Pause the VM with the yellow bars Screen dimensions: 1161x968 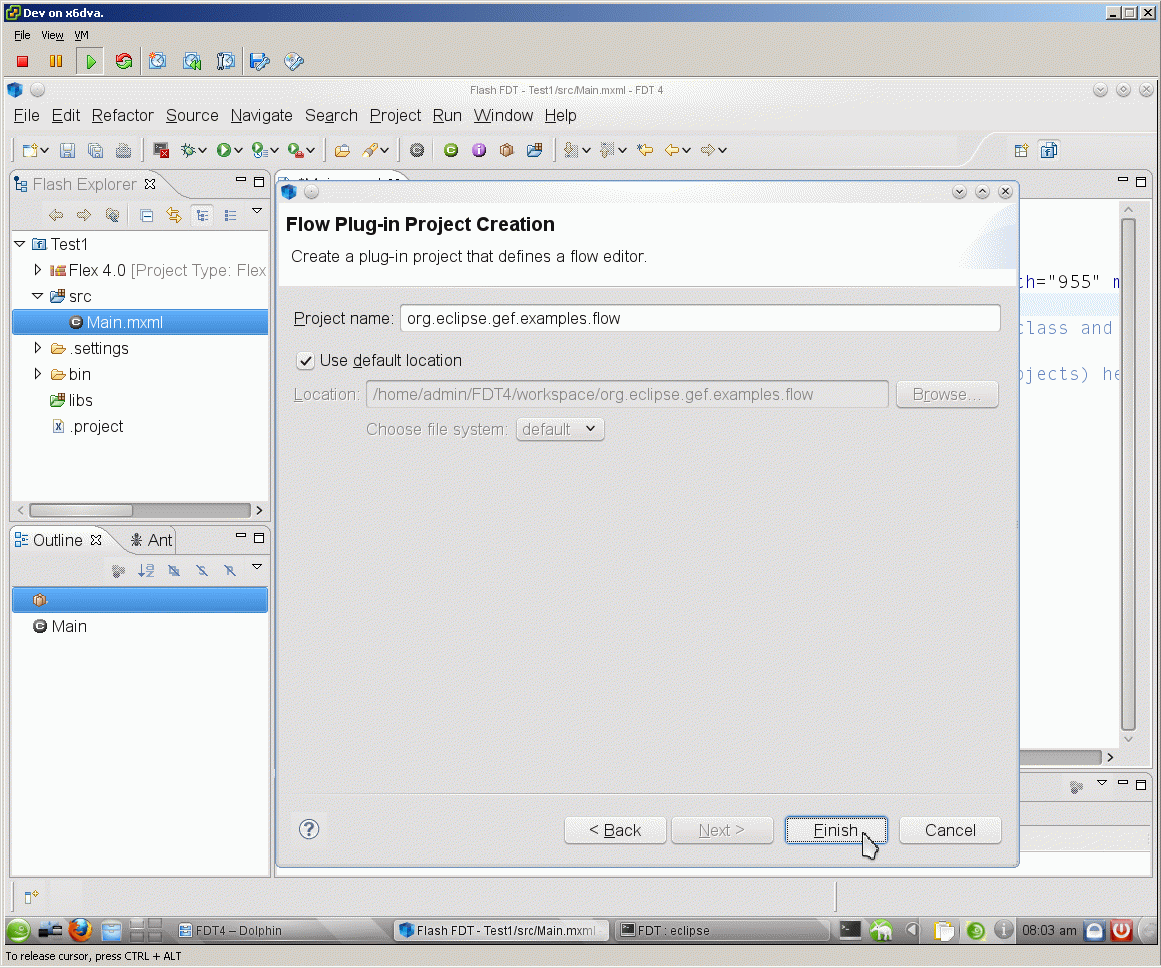pyautogui.click(x=56, y=61)
